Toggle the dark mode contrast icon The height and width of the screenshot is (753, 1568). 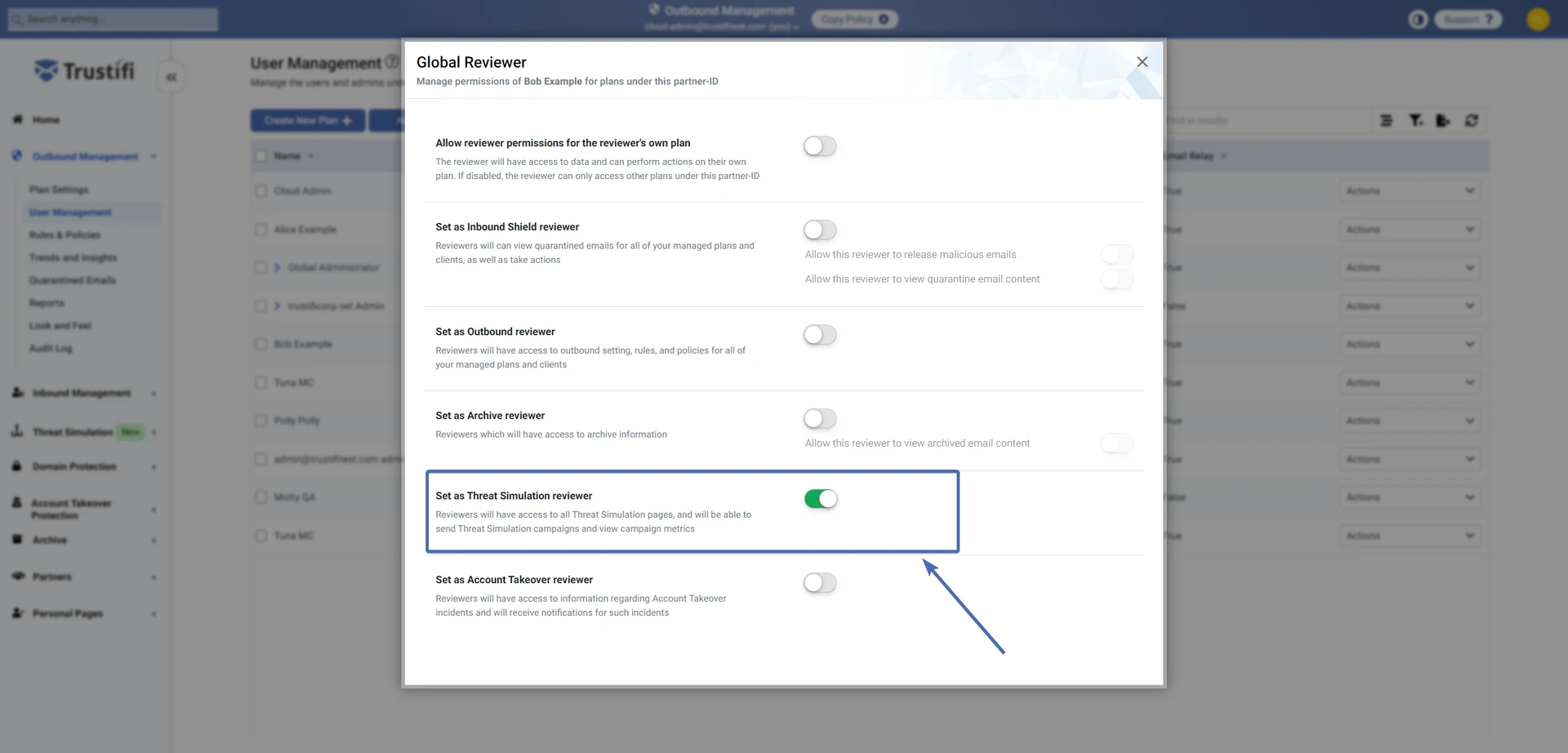pos(1418,20)
